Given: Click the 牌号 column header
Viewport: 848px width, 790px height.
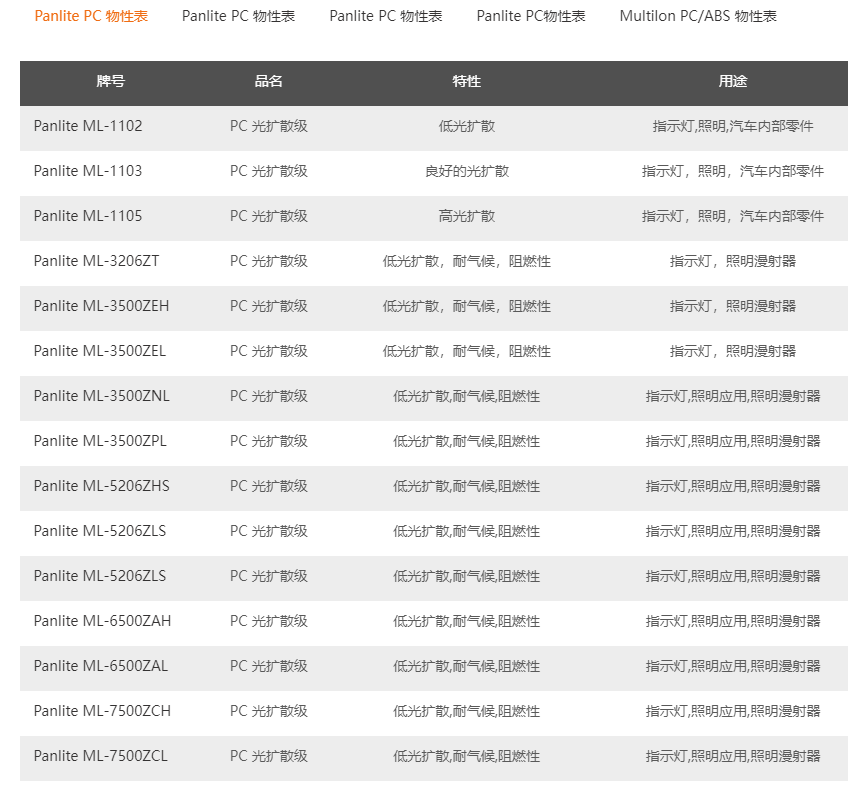Looking at the screenshot, I should (110, 82).
